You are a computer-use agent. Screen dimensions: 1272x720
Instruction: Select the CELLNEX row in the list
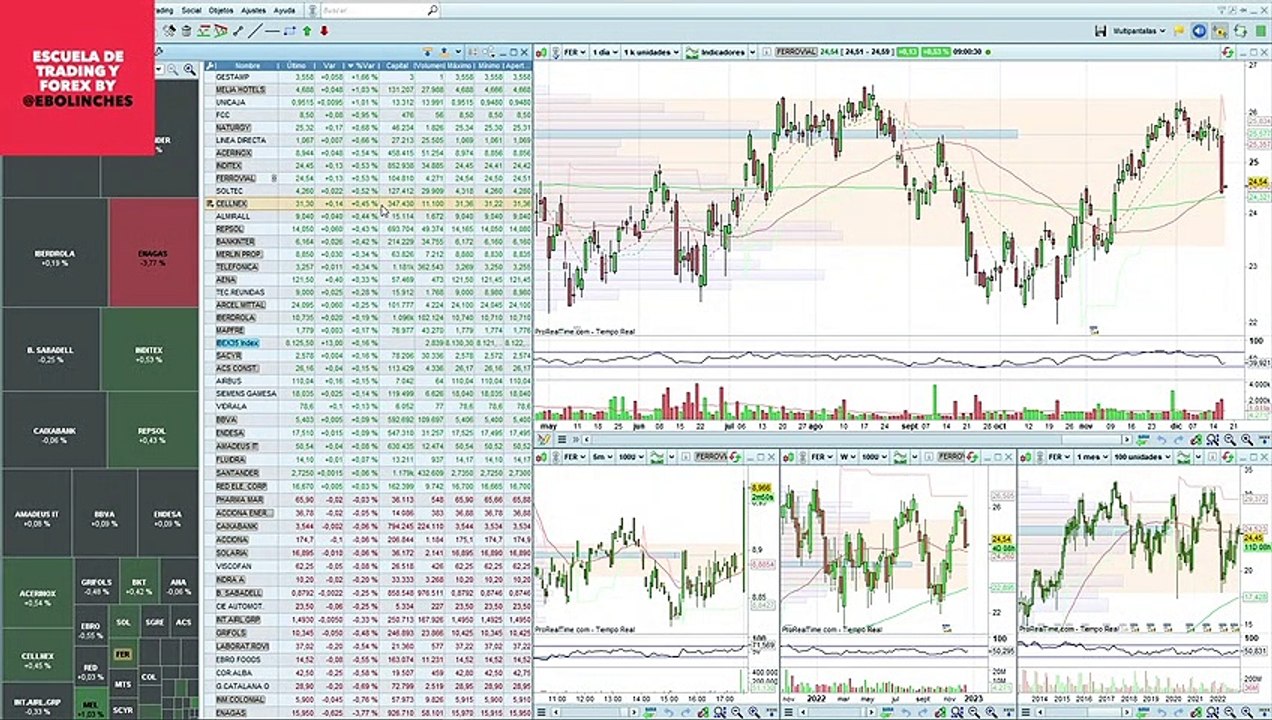point(369,203)
